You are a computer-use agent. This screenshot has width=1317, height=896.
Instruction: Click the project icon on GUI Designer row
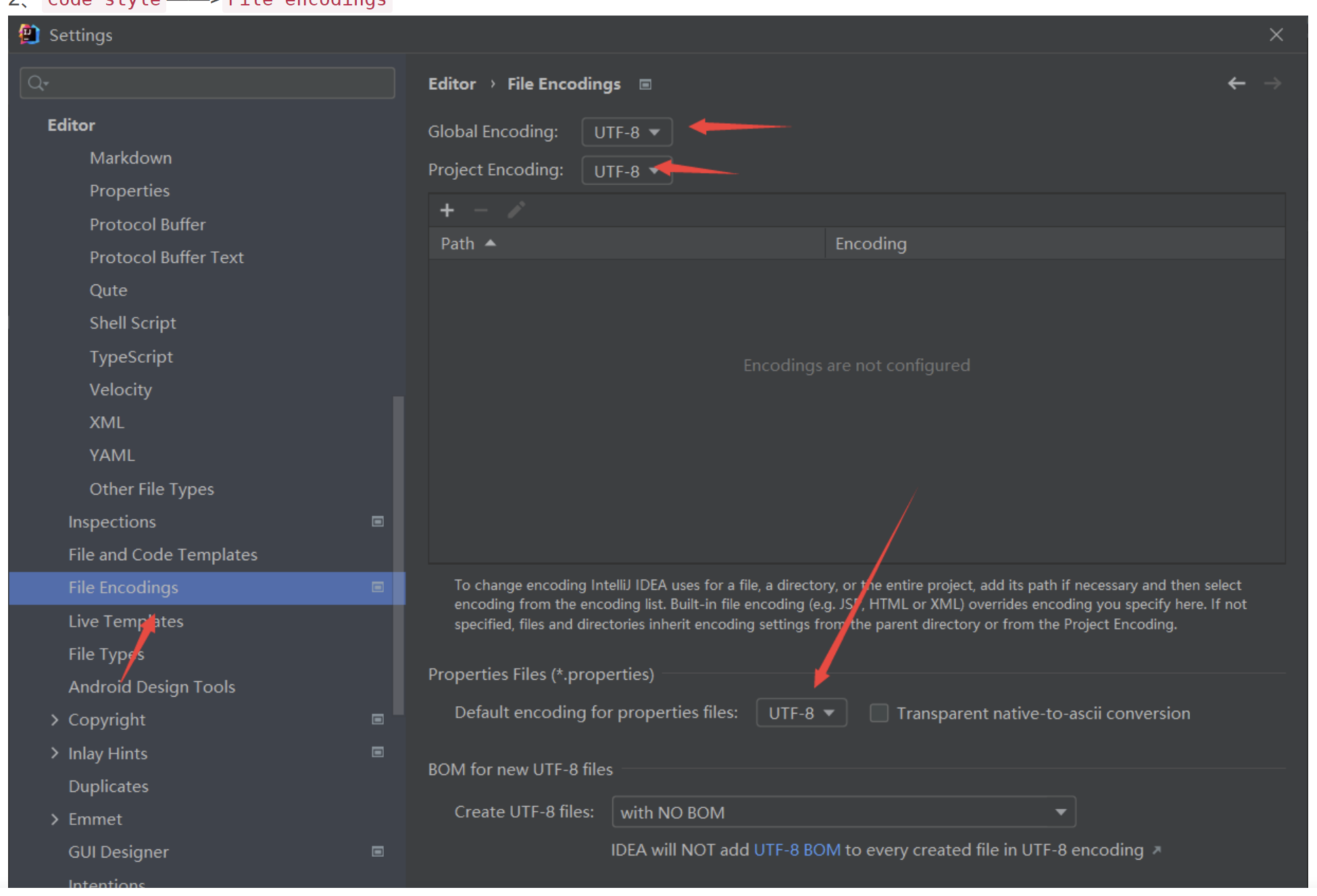tap(378, 851)
